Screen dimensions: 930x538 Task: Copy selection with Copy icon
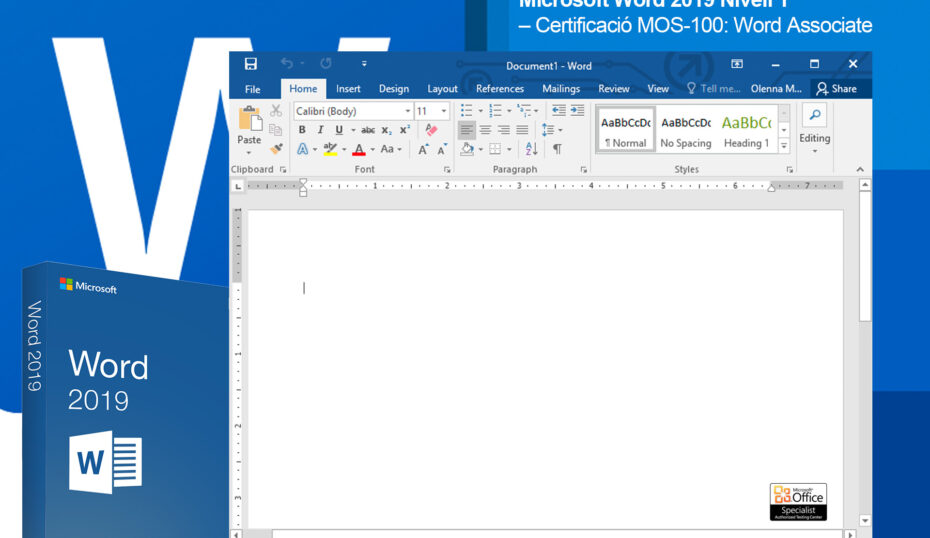pyautogui.click(x=276, y=129)
